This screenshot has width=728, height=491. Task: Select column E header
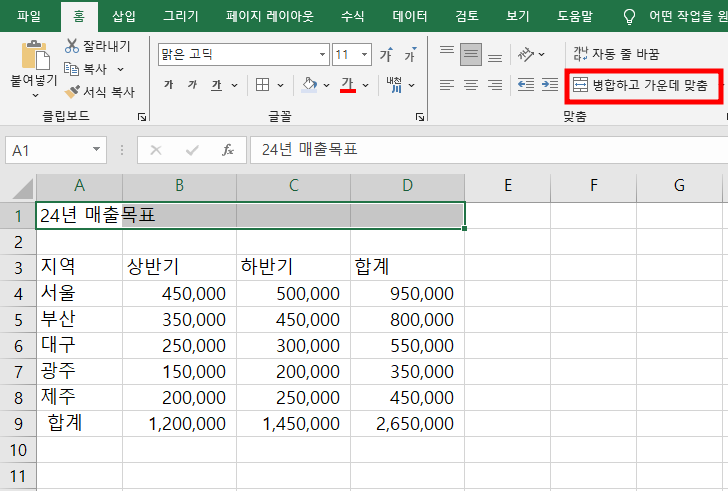click(507, 186)
